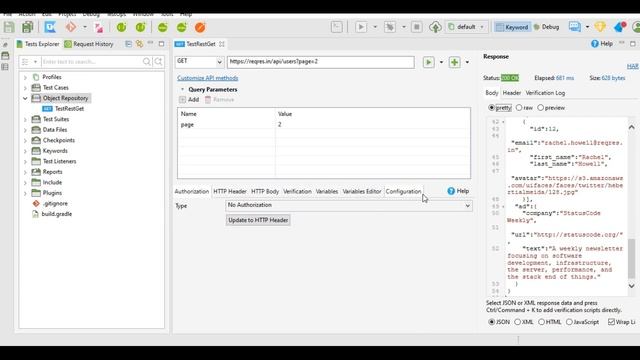640x360 pixels.
Task: Click the green plus add icon
Action: pyautogui.click(x=454, y=62)
